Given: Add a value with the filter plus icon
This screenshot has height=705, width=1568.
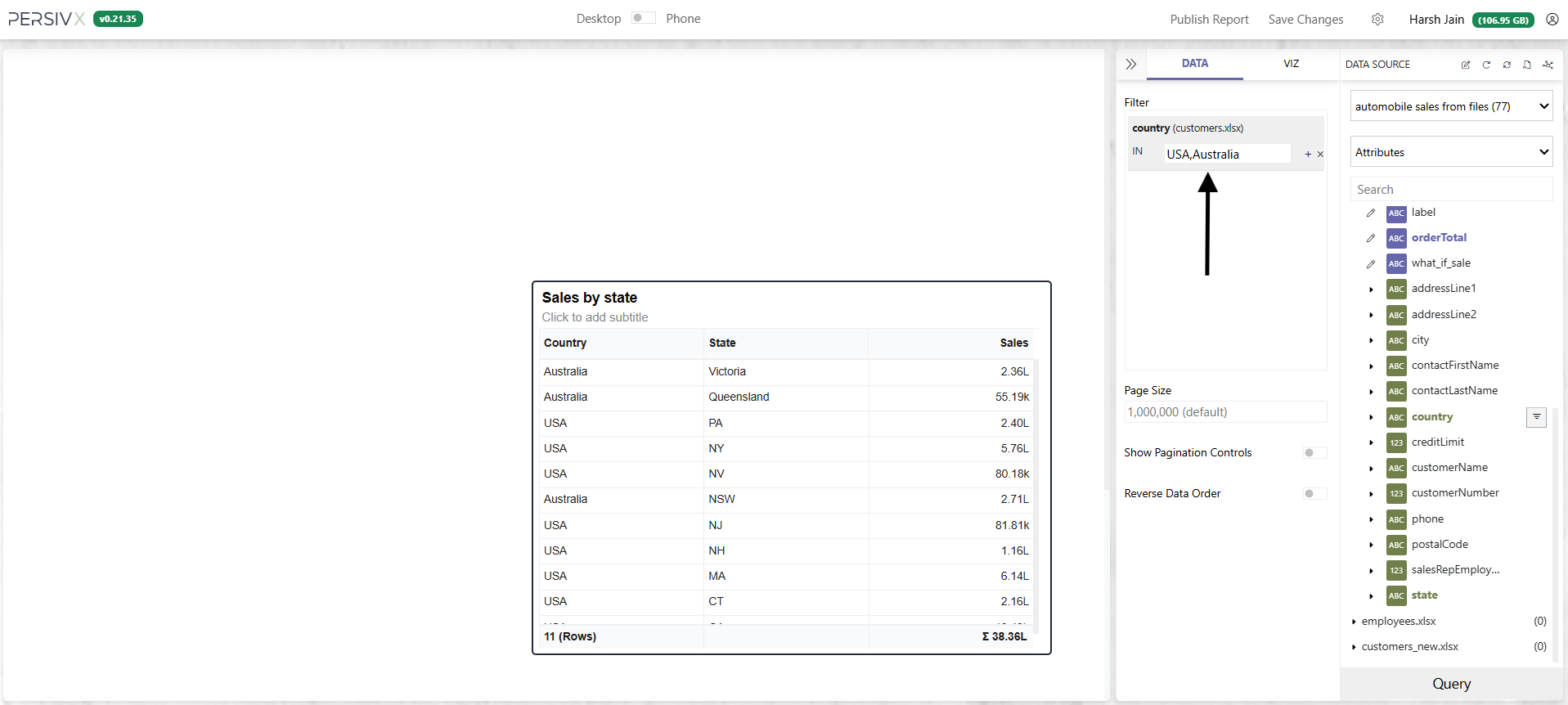Looking at the screenshot, I should [x=1308, y=154].
